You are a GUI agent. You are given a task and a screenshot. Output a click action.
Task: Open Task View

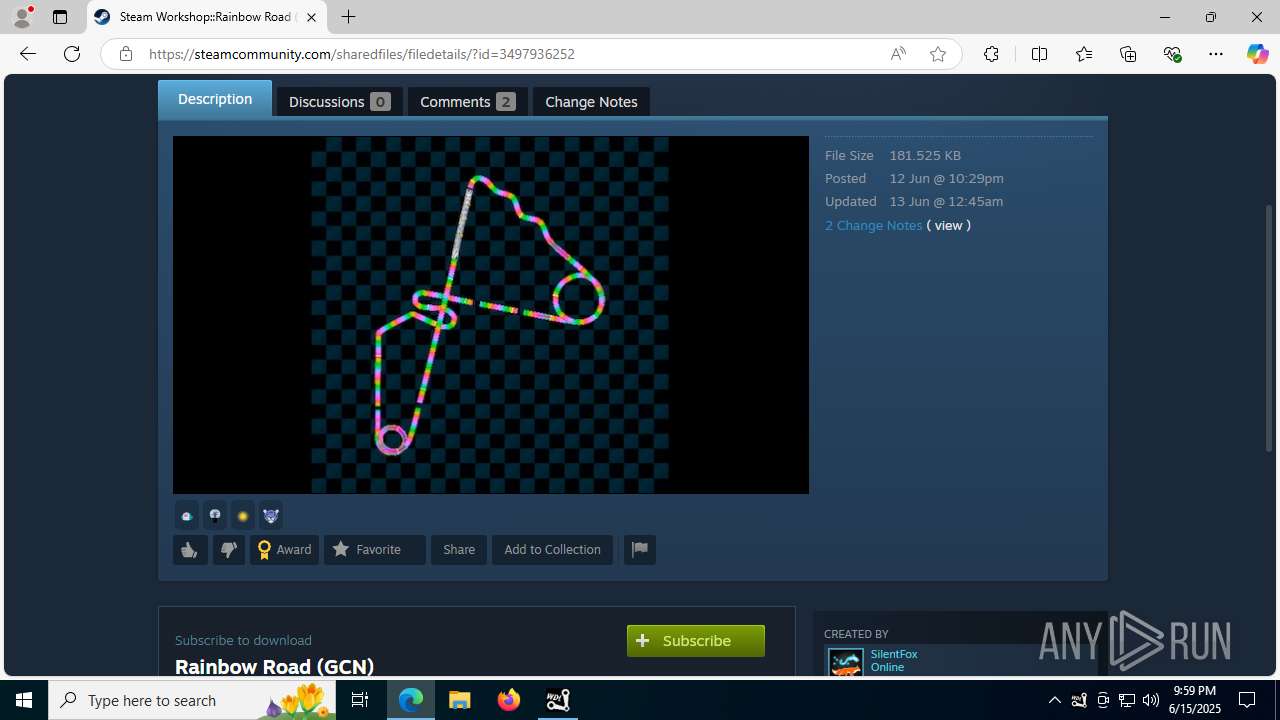[x=360, y=700]
